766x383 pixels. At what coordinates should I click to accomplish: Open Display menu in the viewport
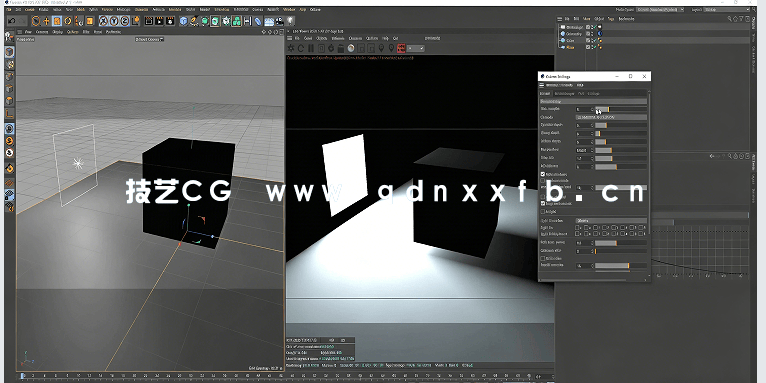pyautogui.click(x=58, y=31)
